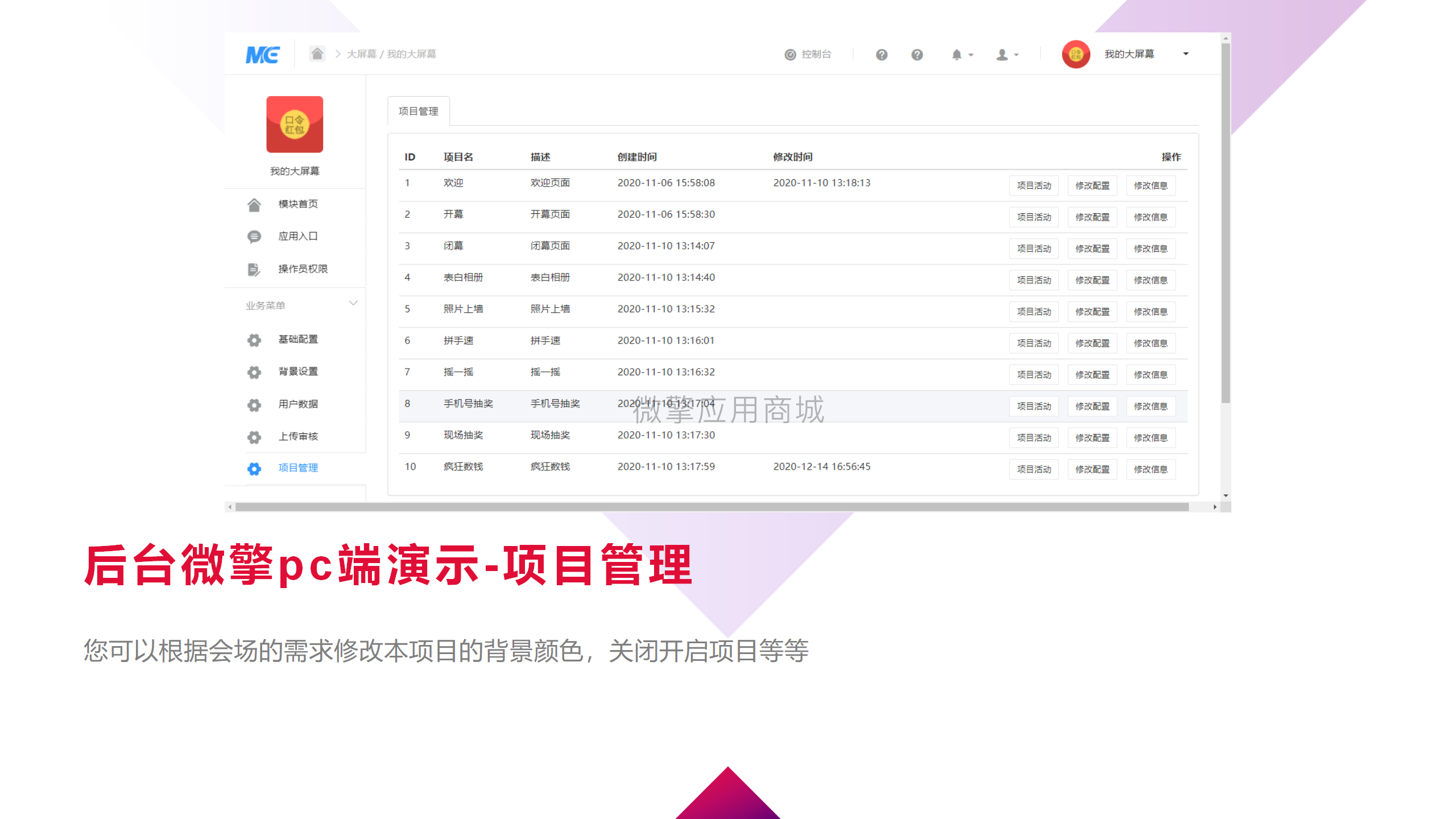
Task: Click the 口令红包 app thumbnail in sidebar
Action: (295, 124)
